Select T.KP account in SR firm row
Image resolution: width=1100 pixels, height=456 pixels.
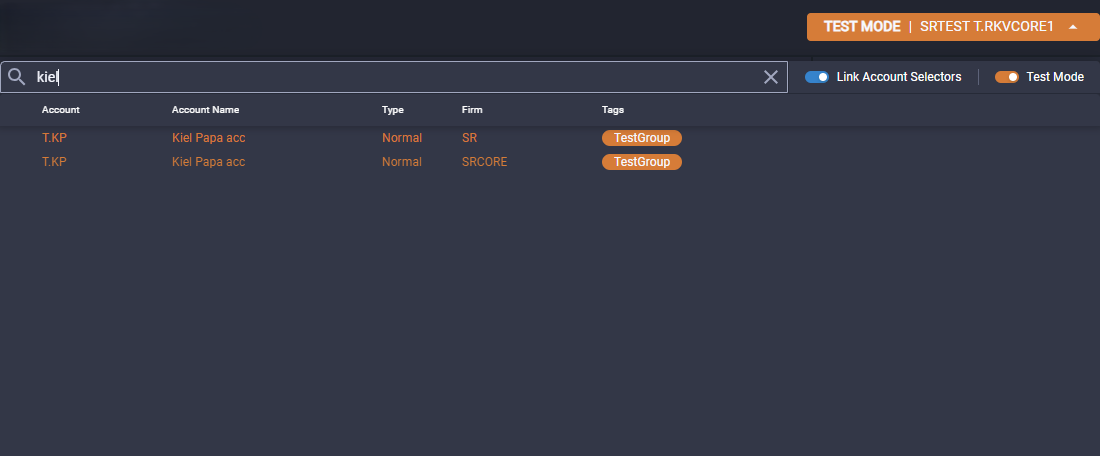tap(55, 138)
